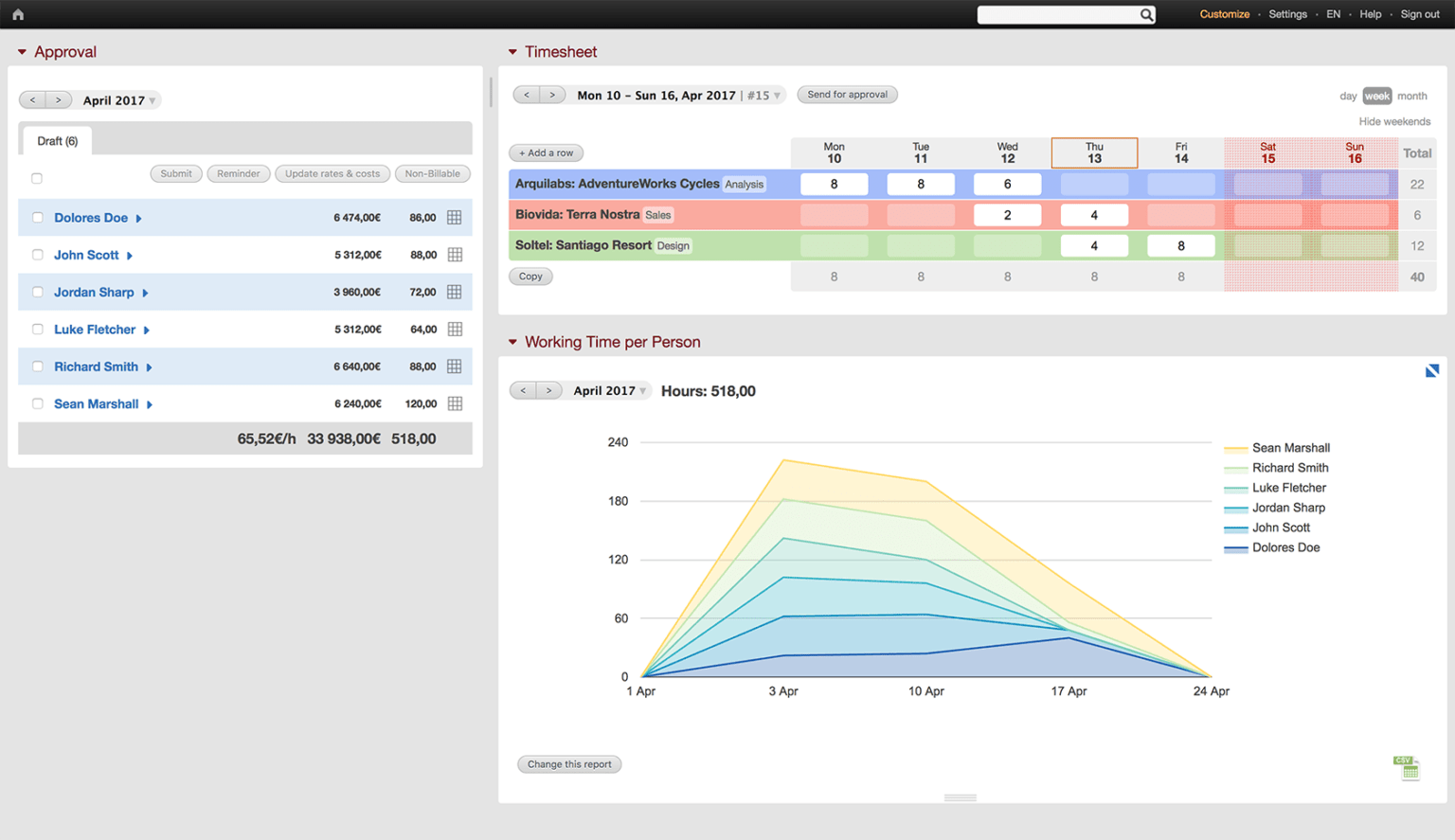
Task: Open Sean Marshall's timesheet grid icon
Action: 455,403
